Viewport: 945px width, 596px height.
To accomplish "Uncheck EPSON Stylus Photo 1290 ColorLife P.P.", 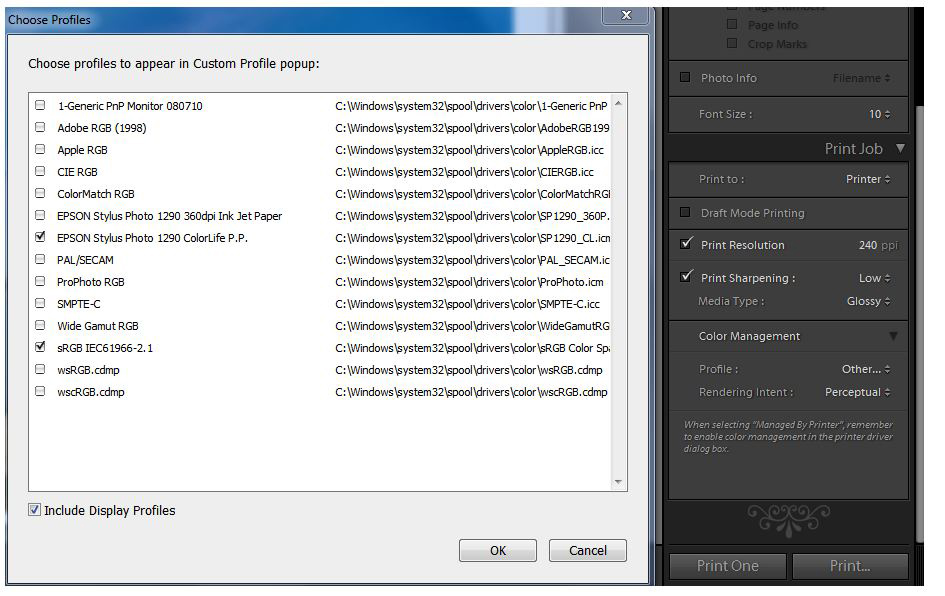I will point(40,238).
